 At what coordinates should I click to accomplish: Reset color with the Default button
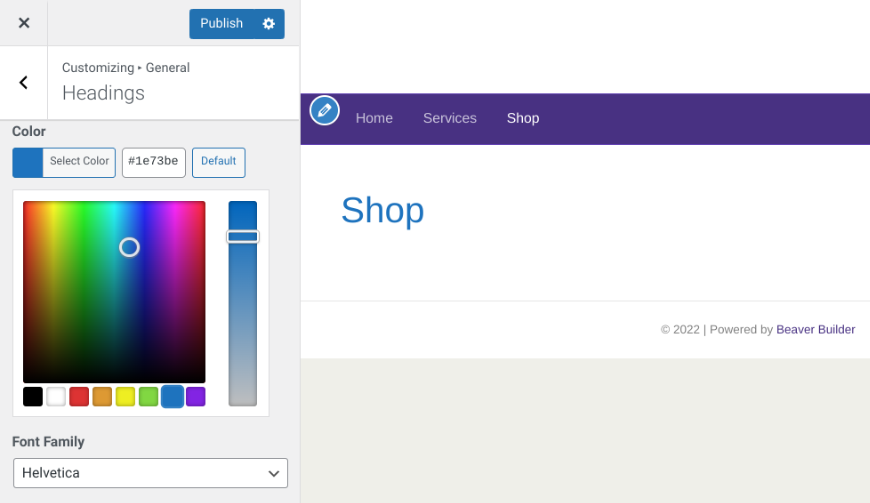click(x=219, y=162)
